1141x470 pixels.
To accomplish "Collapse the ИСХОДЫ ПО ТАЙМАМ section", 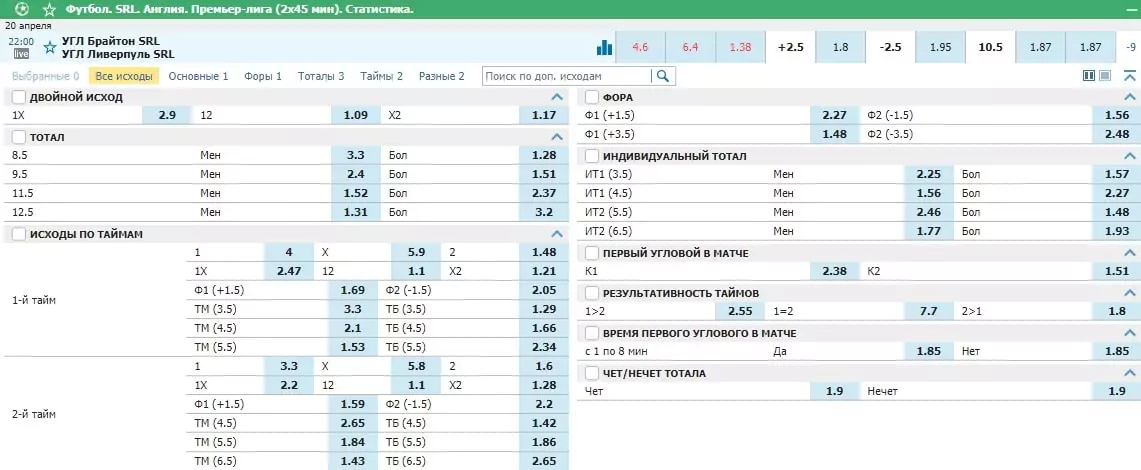I will point(557,234).
